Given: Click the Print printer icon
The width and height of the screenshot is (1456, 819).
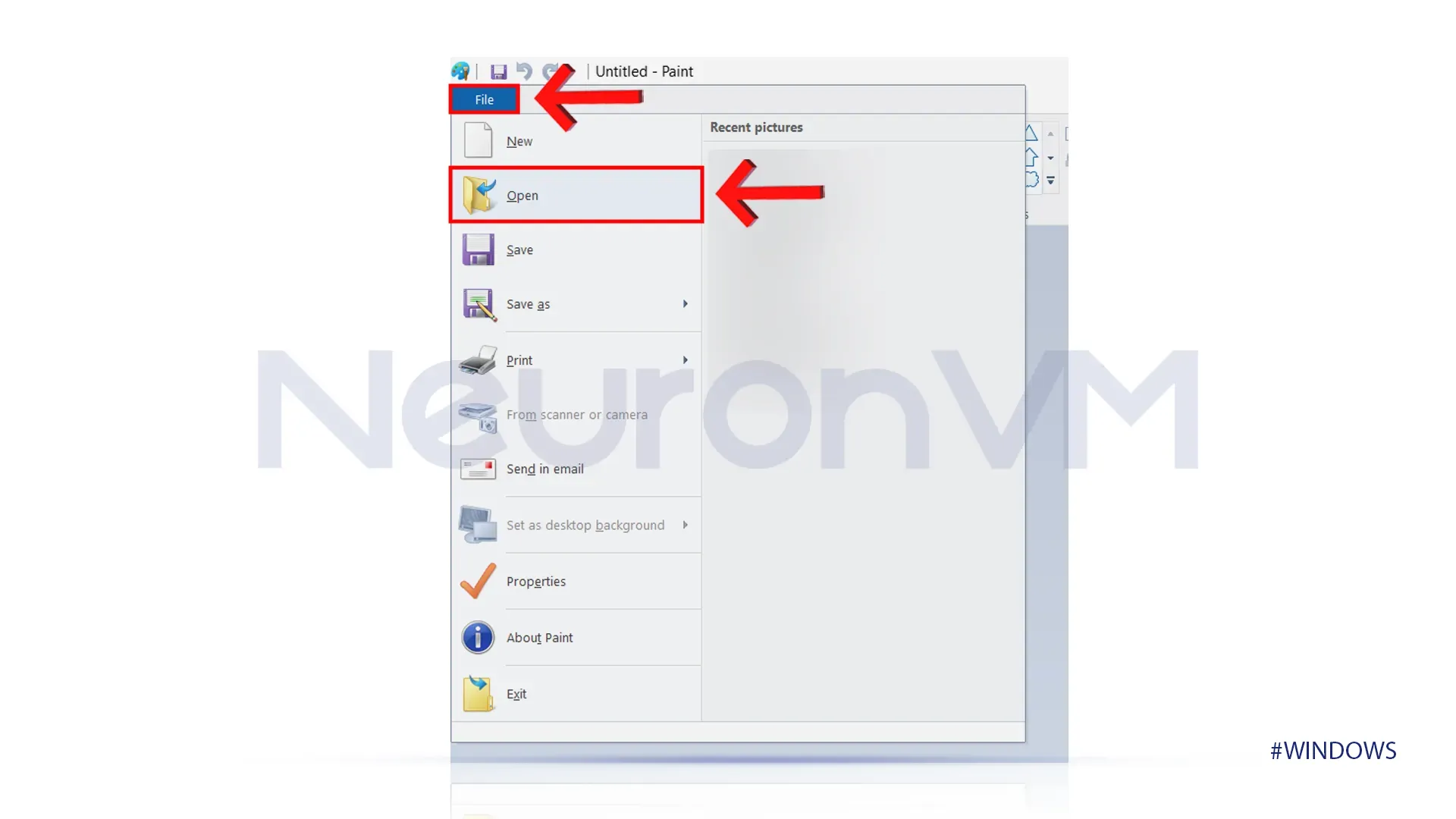Looking at the screenshot, I should pos(478,359).
